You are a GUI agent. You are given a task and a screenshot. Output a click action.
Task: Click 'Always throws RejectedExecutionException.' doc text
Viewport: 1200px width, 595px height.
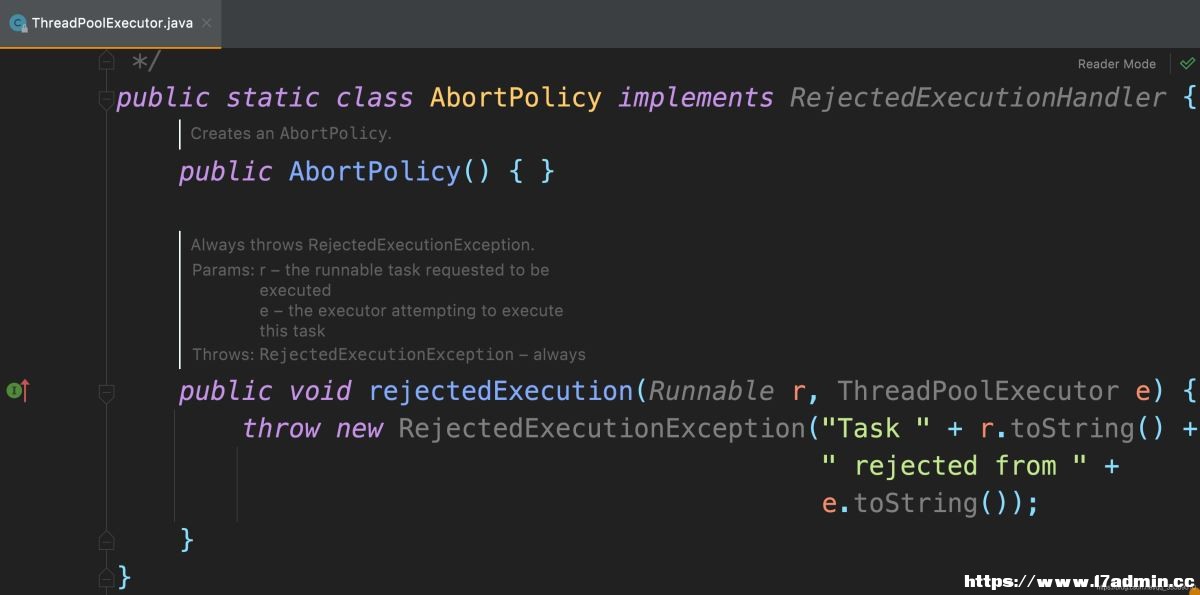(363, 245)
